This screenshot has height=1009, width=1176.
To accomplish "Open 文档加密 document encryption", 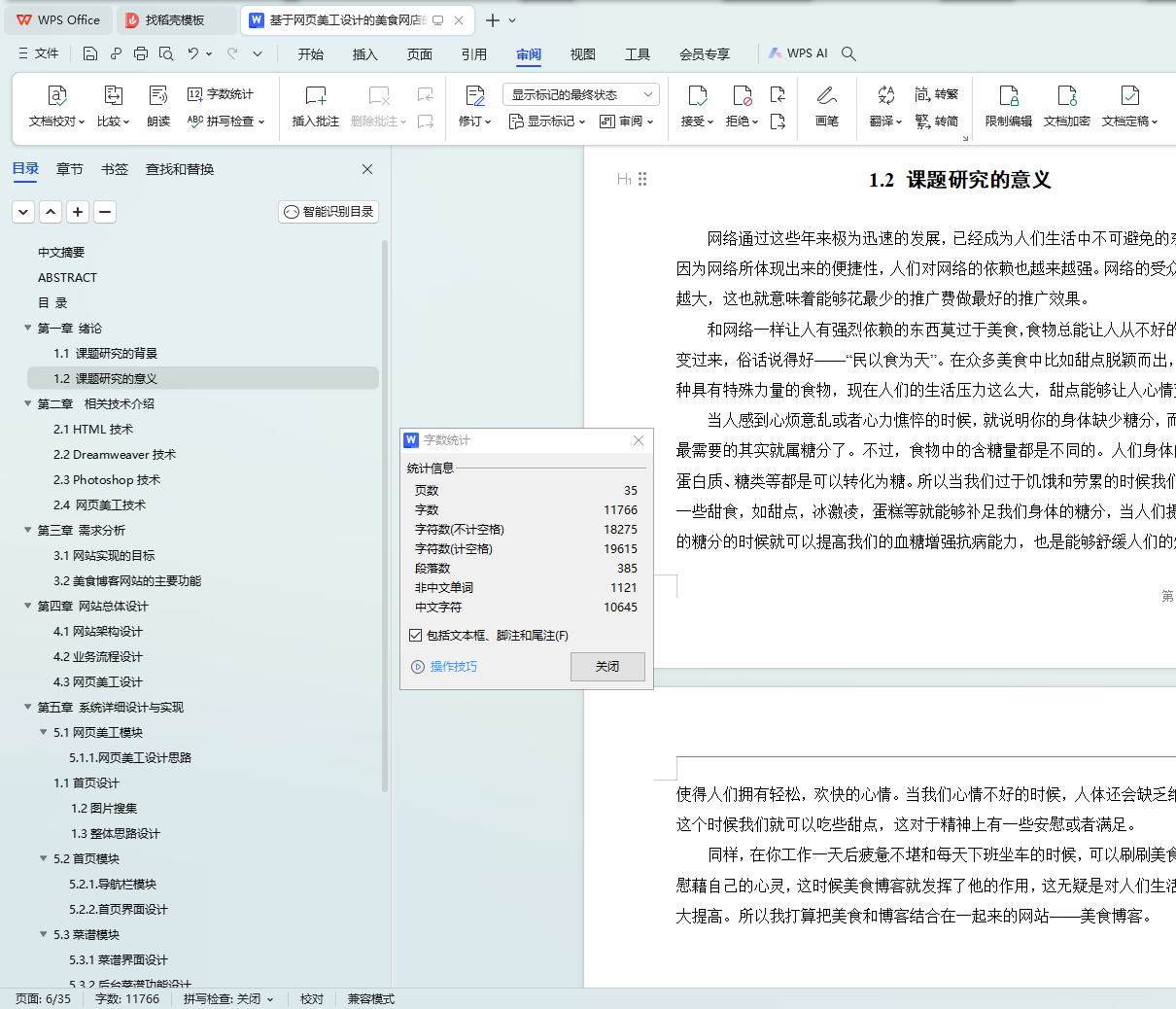I will (1066, 107).
